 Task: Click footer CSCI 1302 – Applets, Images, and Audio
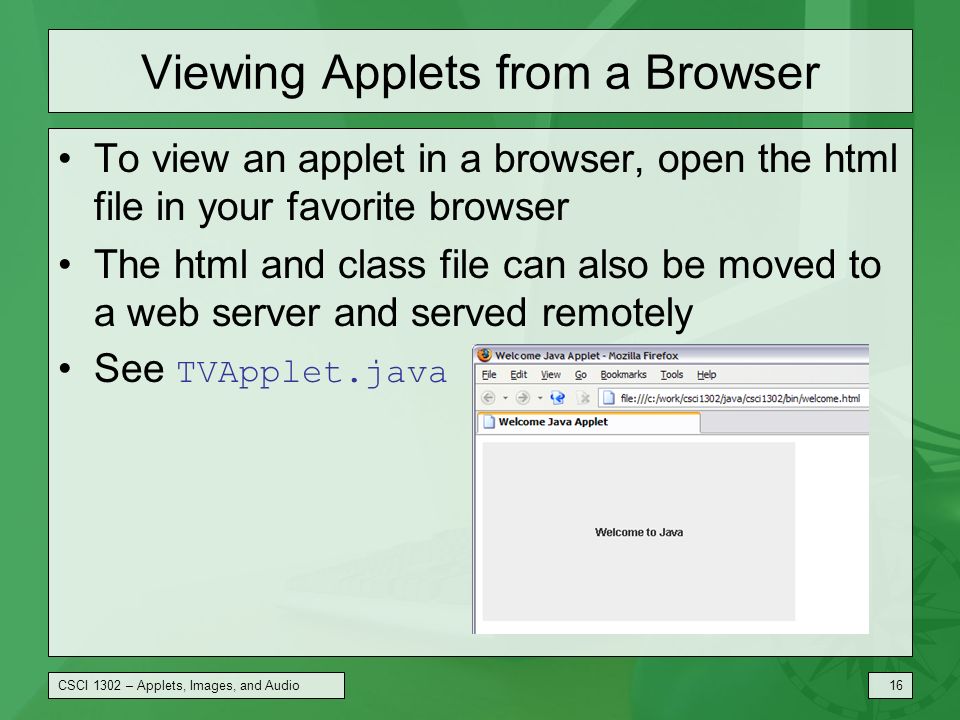179,685
